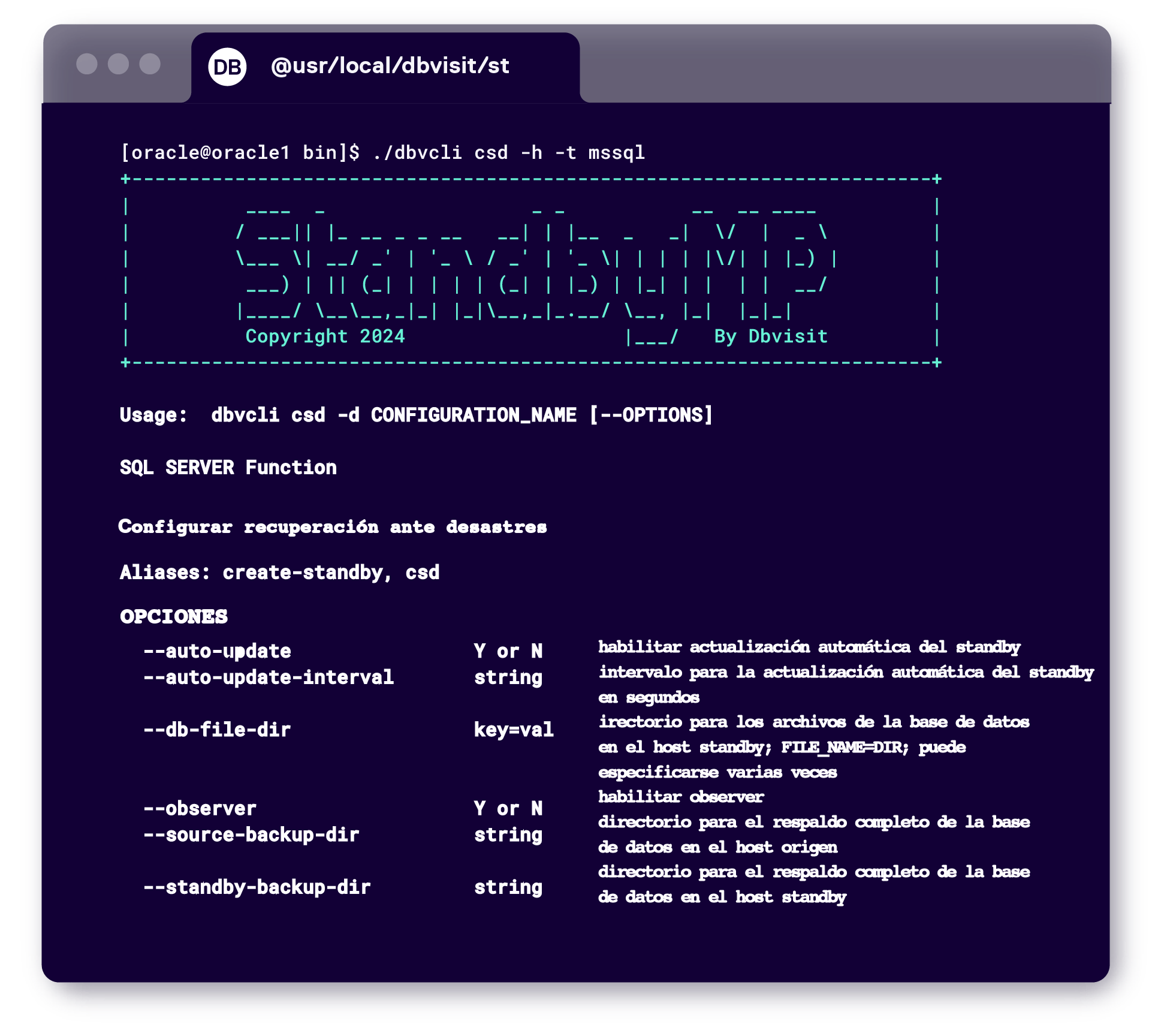
Task: Click the OPCIONES heading
Action: click(x=174, y=617)
